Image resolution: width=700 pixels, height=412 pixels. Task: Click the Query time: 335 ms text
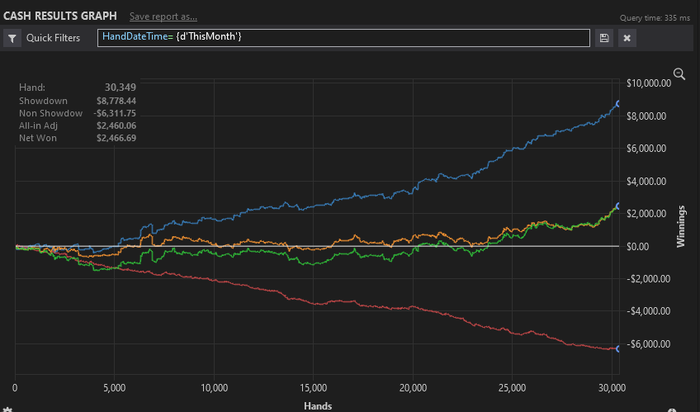tap(654, 18)
